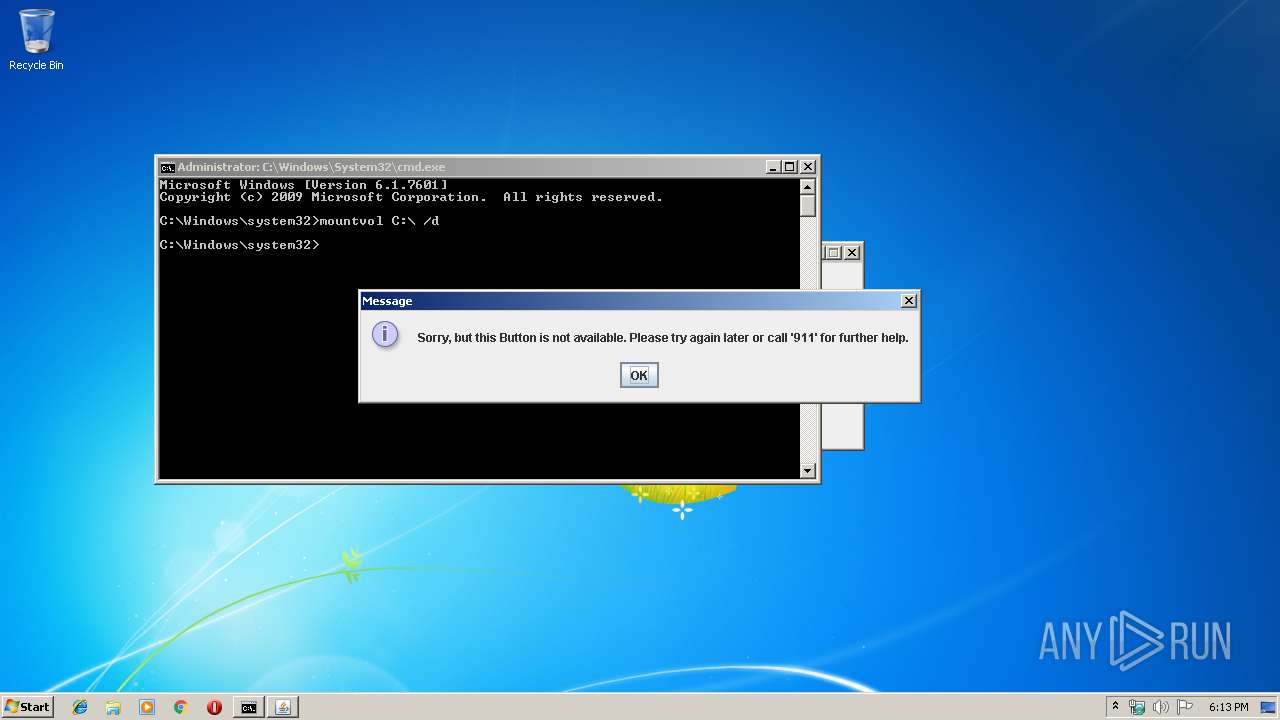Open Action Center flag tray icon
This screenshot has height=720, width=1280.
pos(1185,707)
